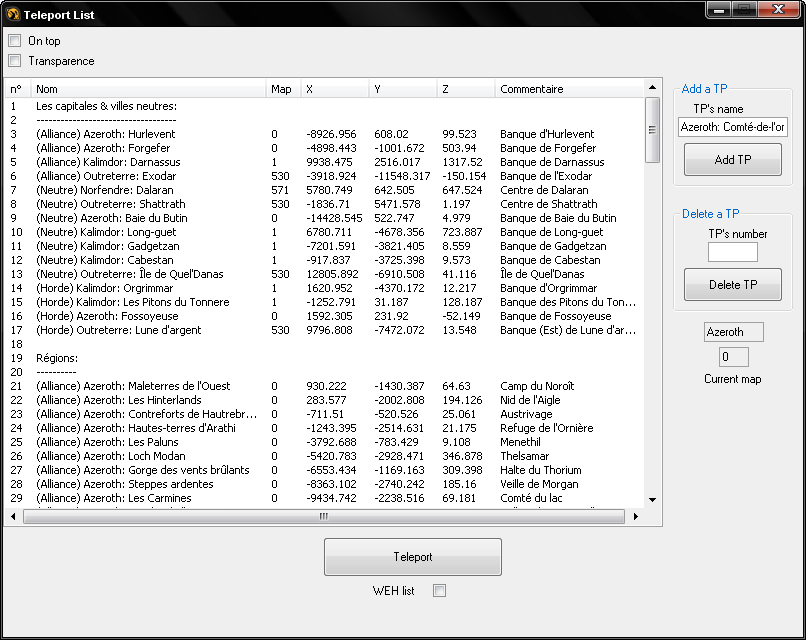Select row (Horde) Kalimdor: Les Pitons du Tonnere

click(x=324, y=302)
